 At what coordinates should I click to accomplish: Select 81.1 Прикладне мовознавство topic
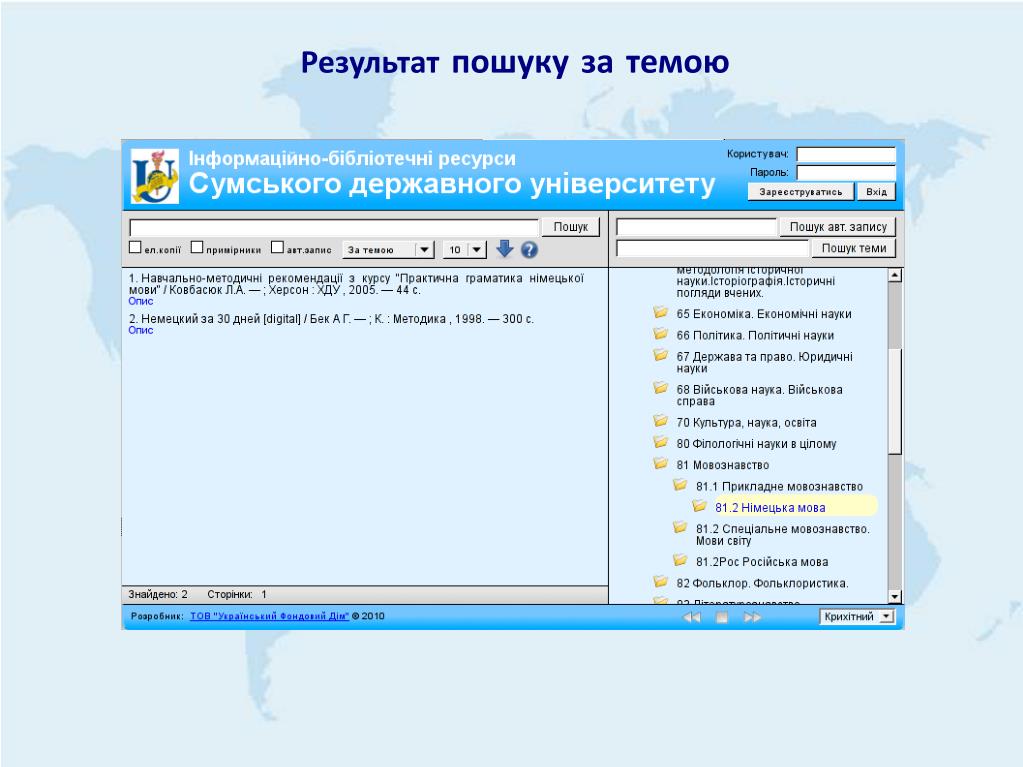[x=779, y=487]
